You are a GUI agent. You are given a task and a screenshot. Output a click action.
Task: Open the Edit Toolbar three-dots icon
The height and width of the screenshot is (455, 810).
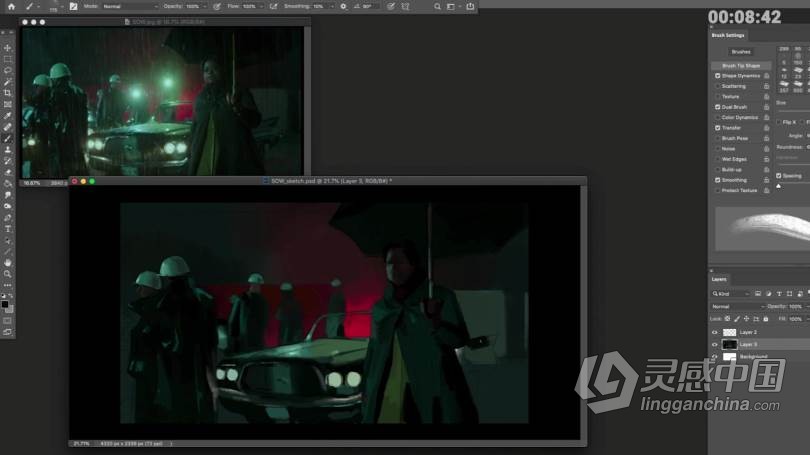[7, 285]
